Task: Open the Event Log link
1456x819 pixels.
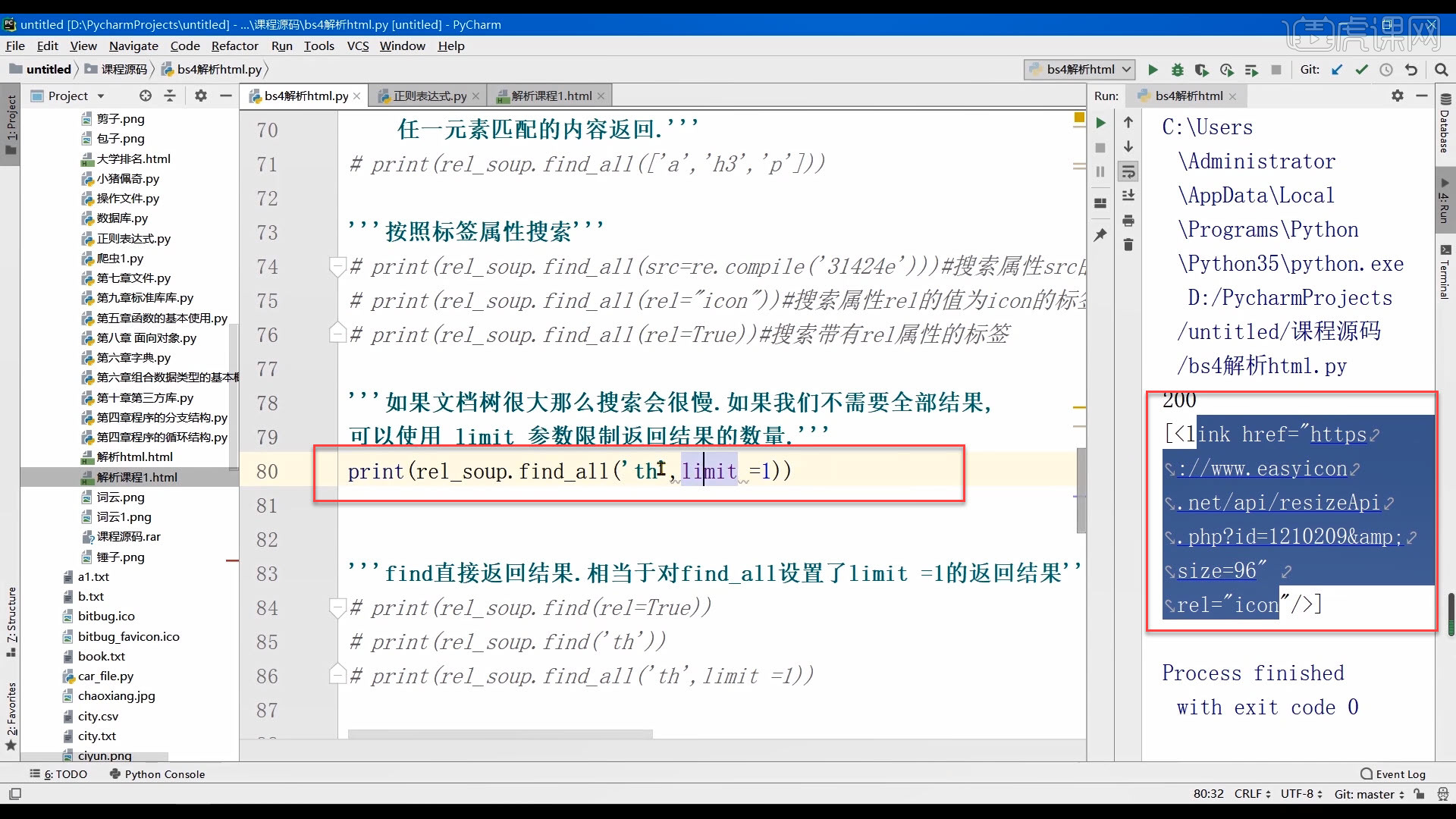Action: click(1399, 773)
